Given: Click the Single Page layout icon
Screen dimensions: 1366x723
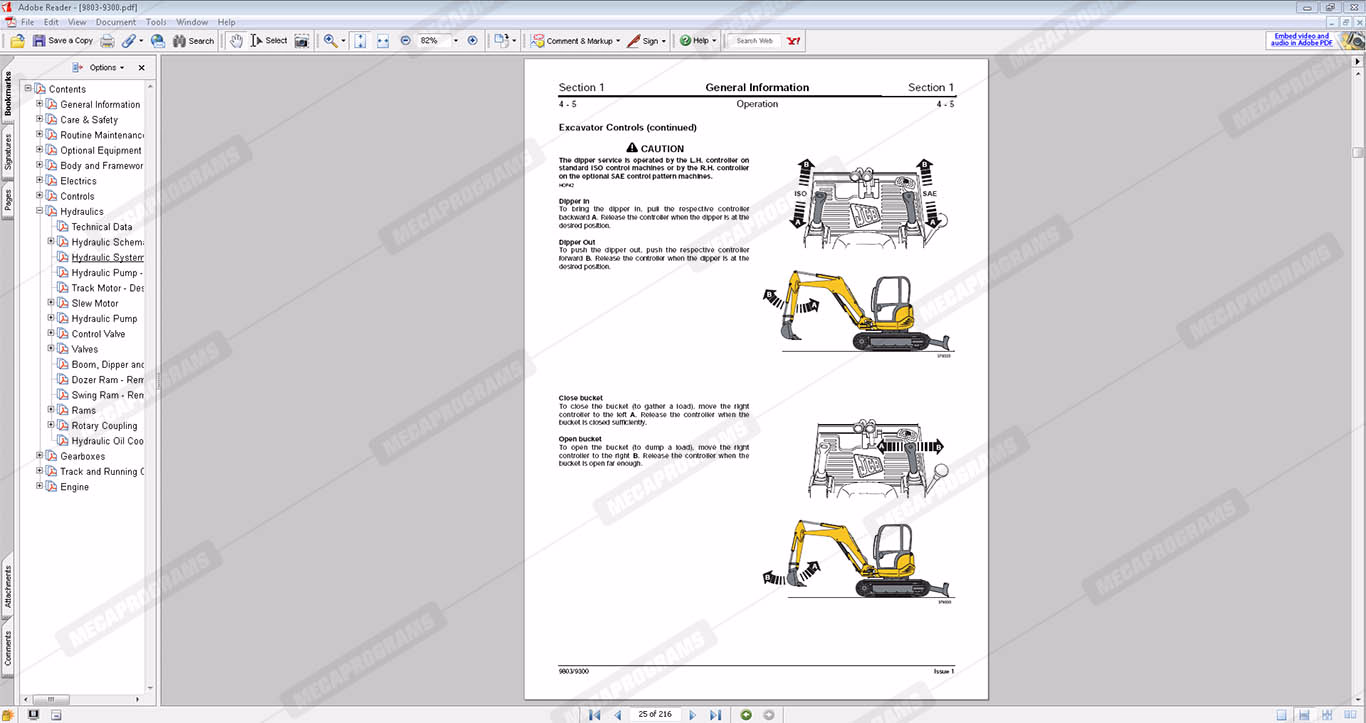Looking at the screenshot, I should coord(1282,715).
